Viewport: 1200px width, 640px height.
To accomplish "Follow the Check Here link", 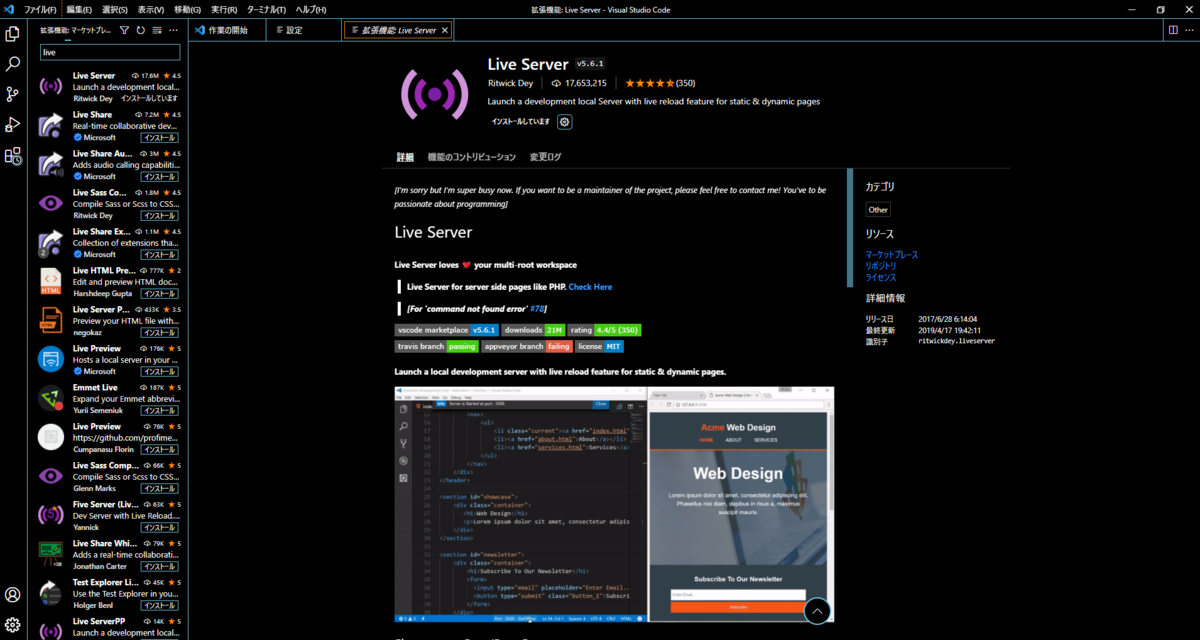I will [x=590, y=287].
